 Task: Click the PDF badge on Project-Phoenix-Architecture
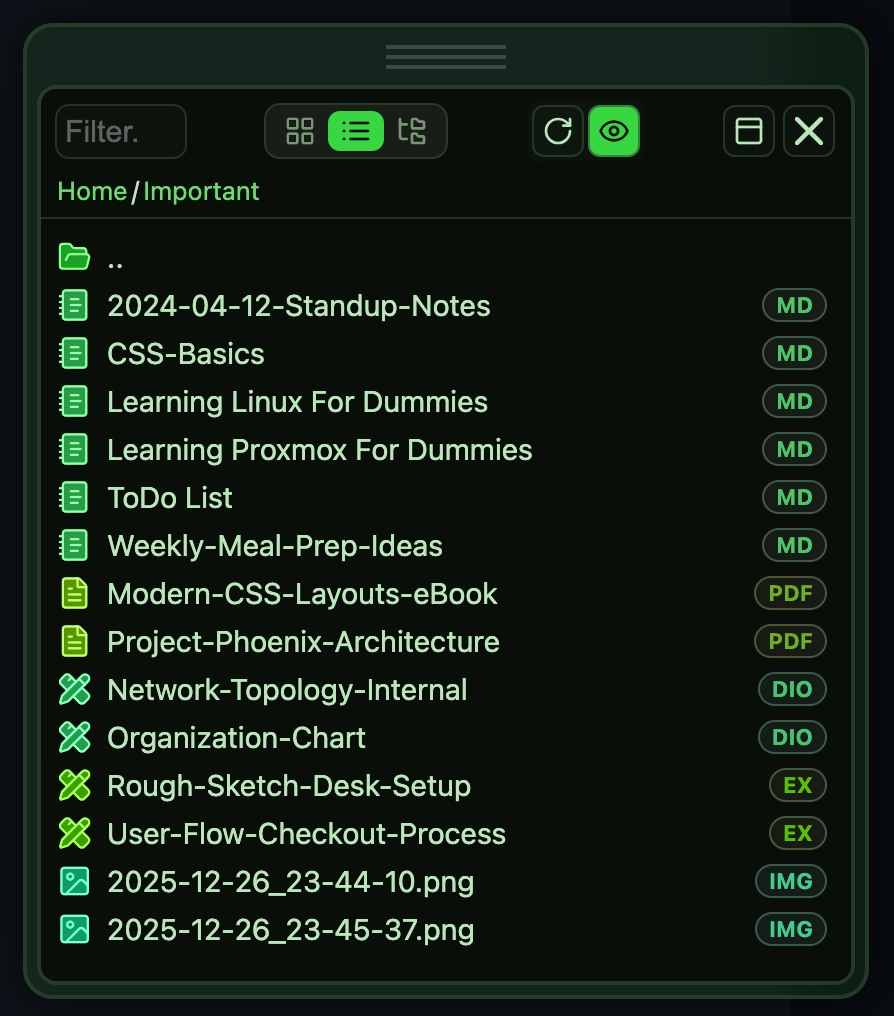pos(790,642)
